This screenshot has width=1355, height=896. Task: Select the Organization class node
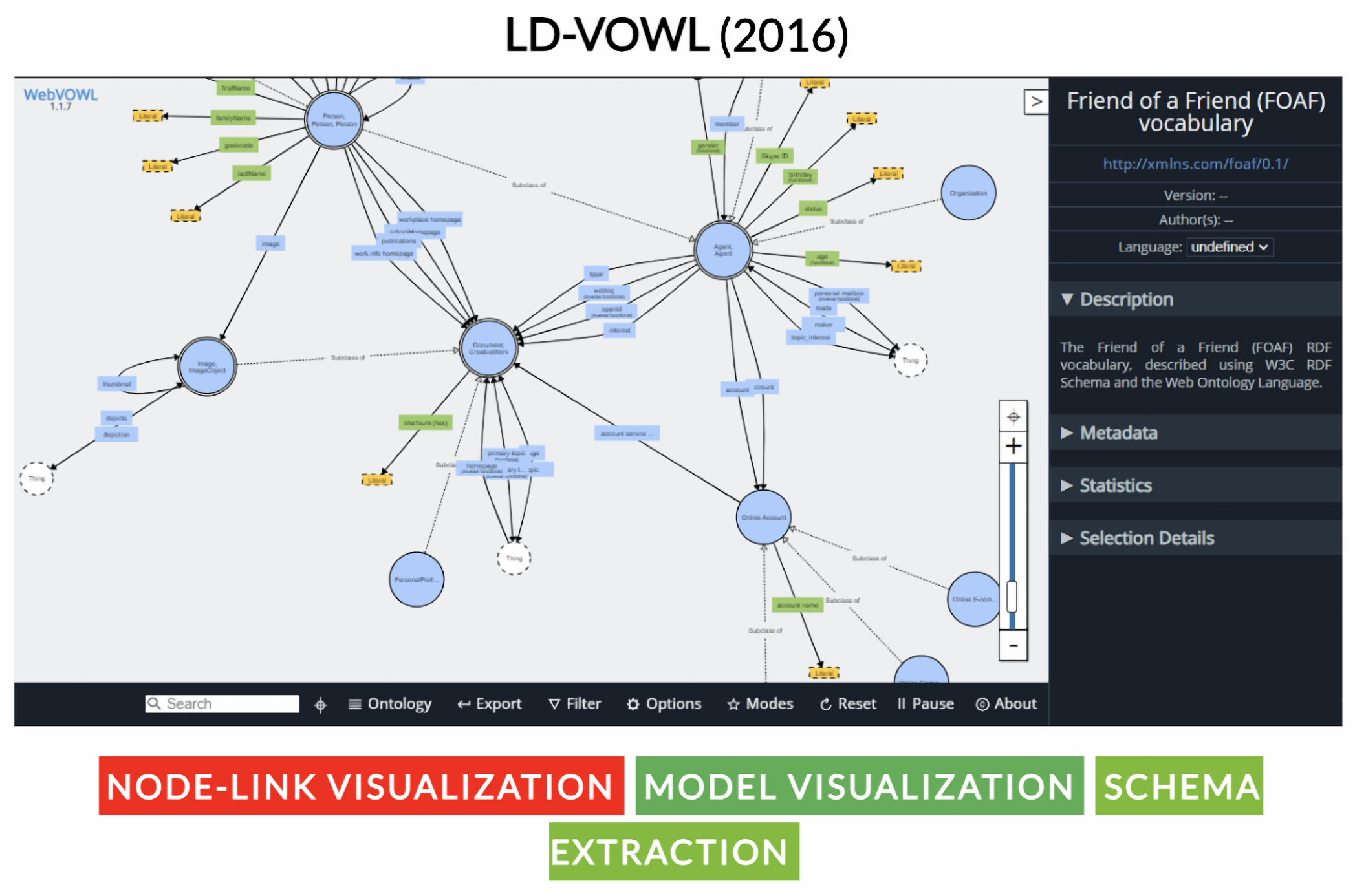968,193
